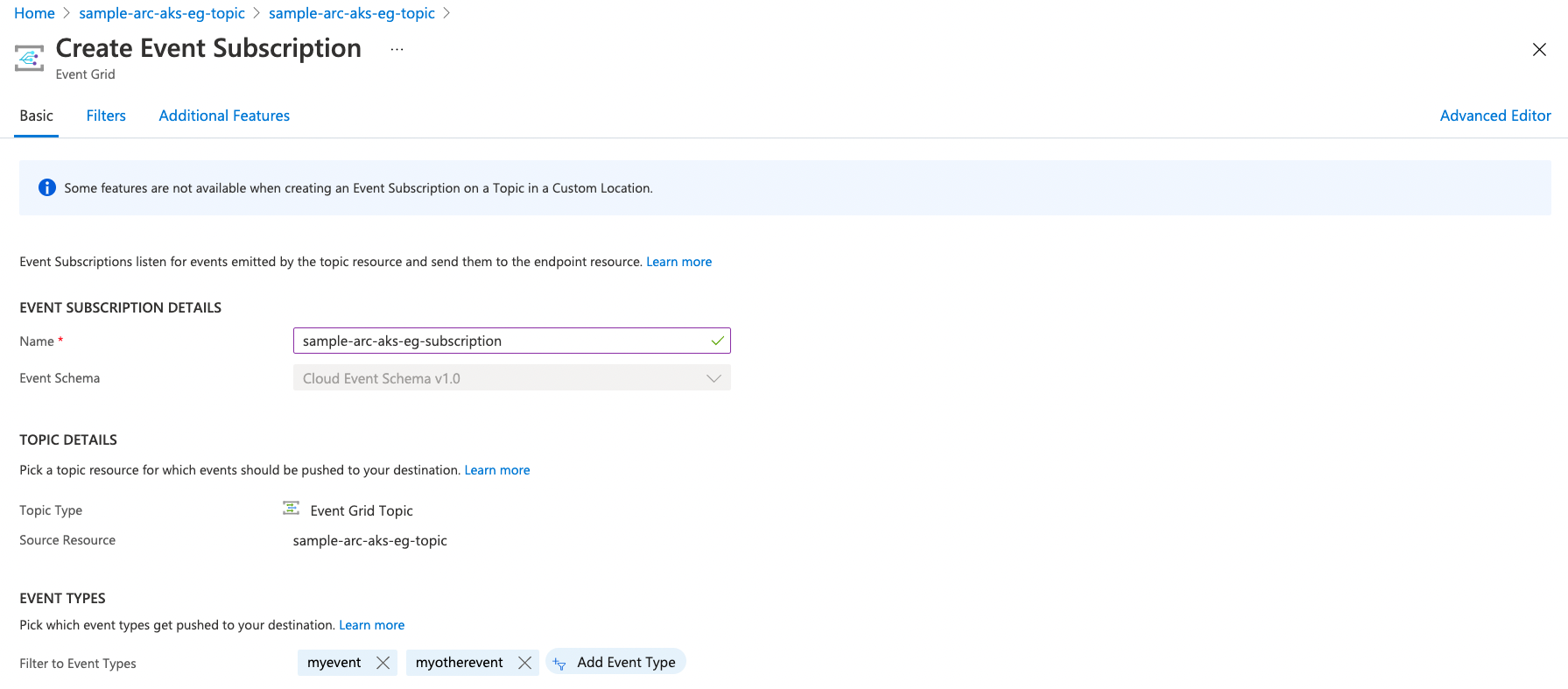Screen dimensions: 1568x689
Task: Click the Source Resource value sample-arc-aks-eg-topic
Action: 369,540
